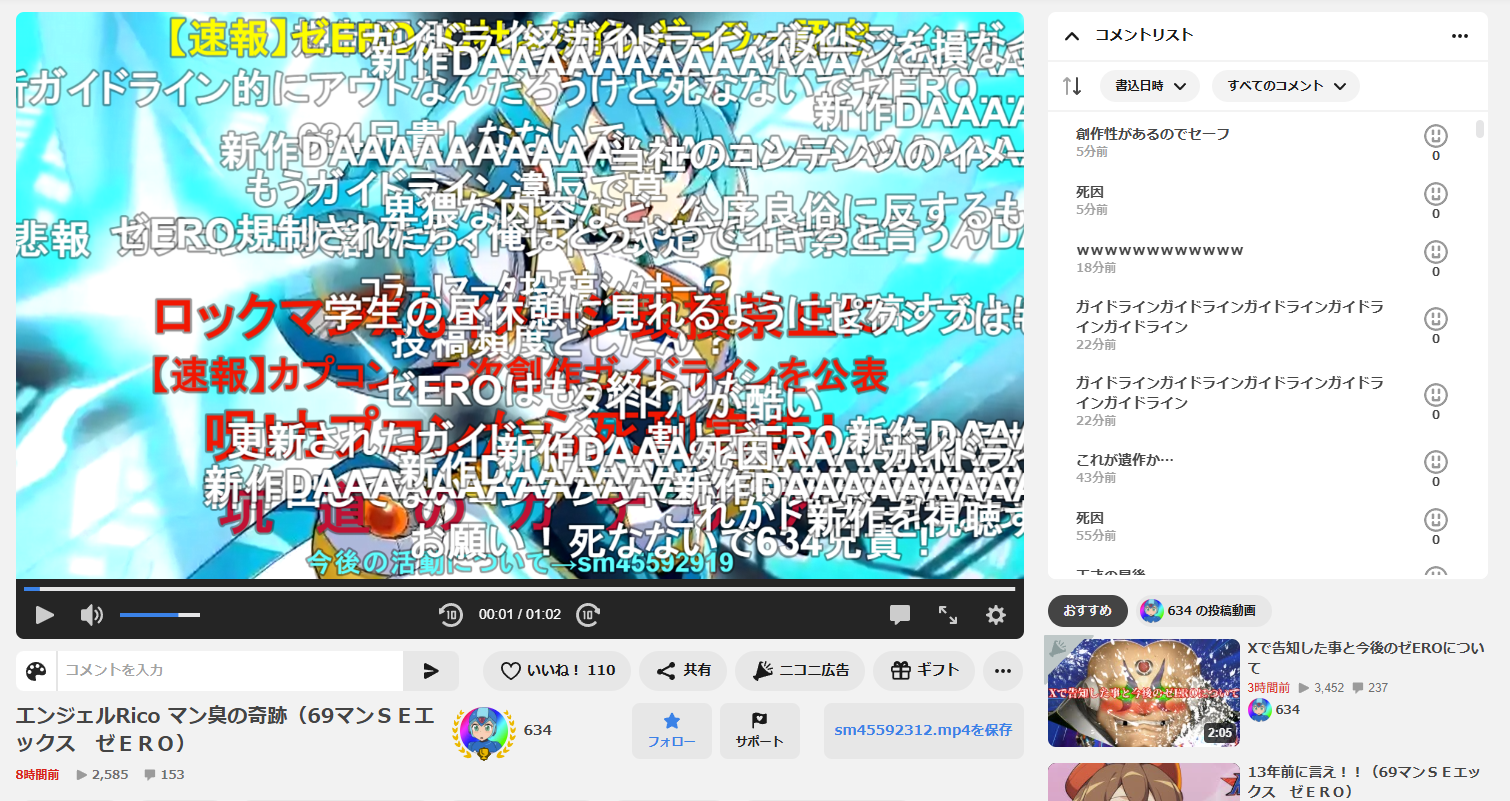Enter fullscreen mode in the player

947,615
